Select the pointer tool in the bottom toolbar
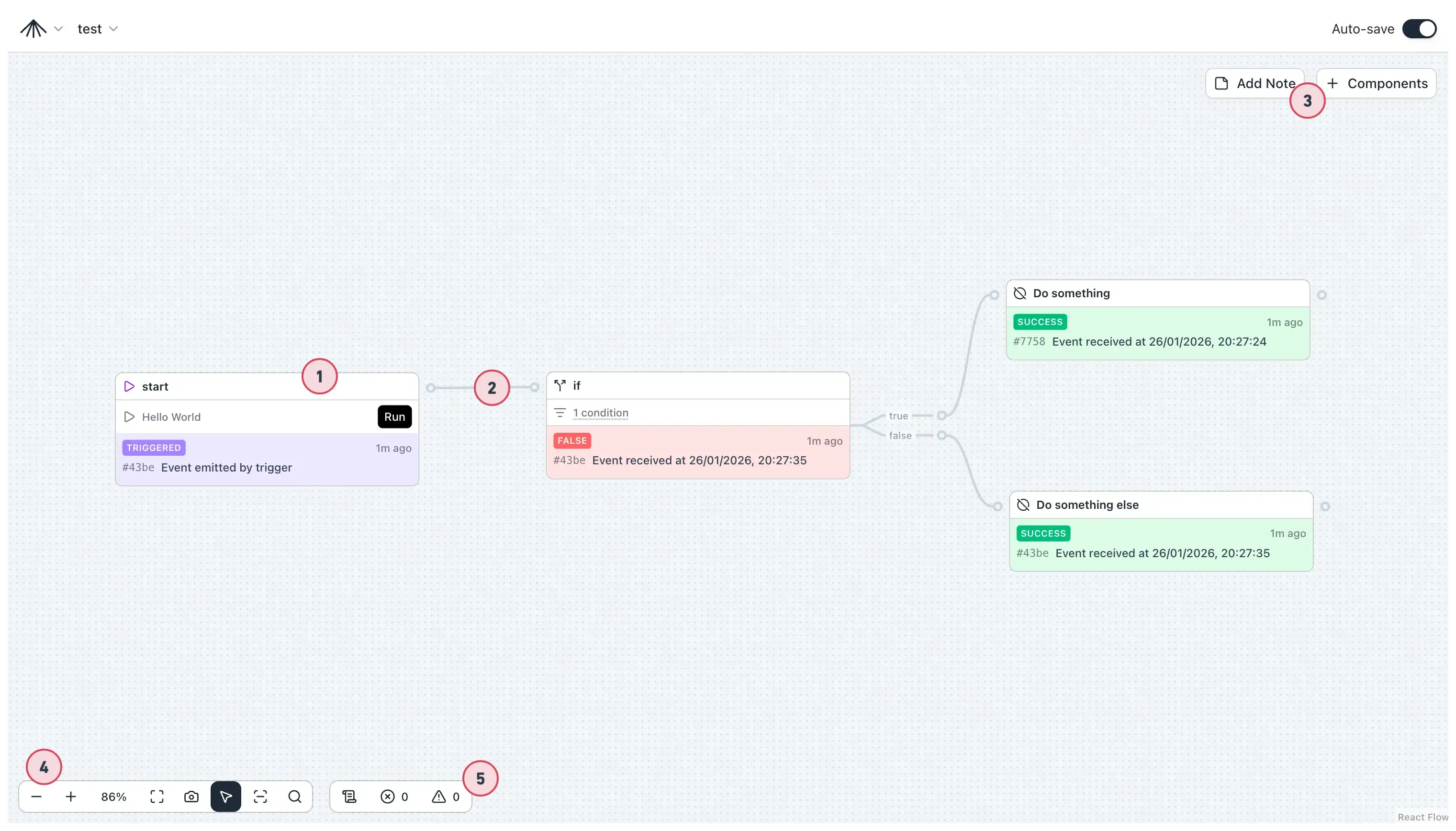The image size is (1456, 831). pos(225,796)
